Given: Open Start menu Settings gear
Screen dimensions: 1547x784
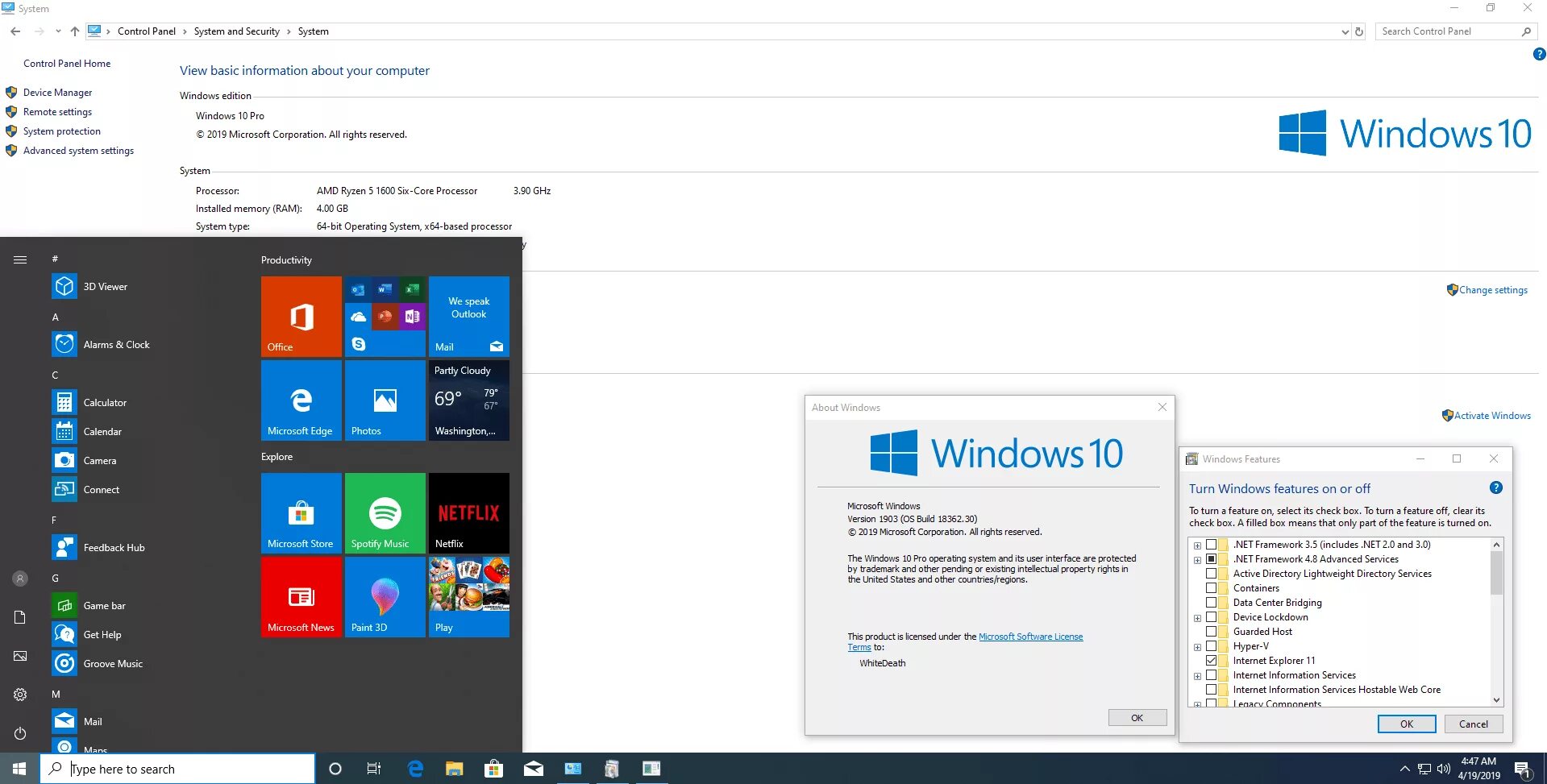Looking at the screenshot, I should 20,695.
